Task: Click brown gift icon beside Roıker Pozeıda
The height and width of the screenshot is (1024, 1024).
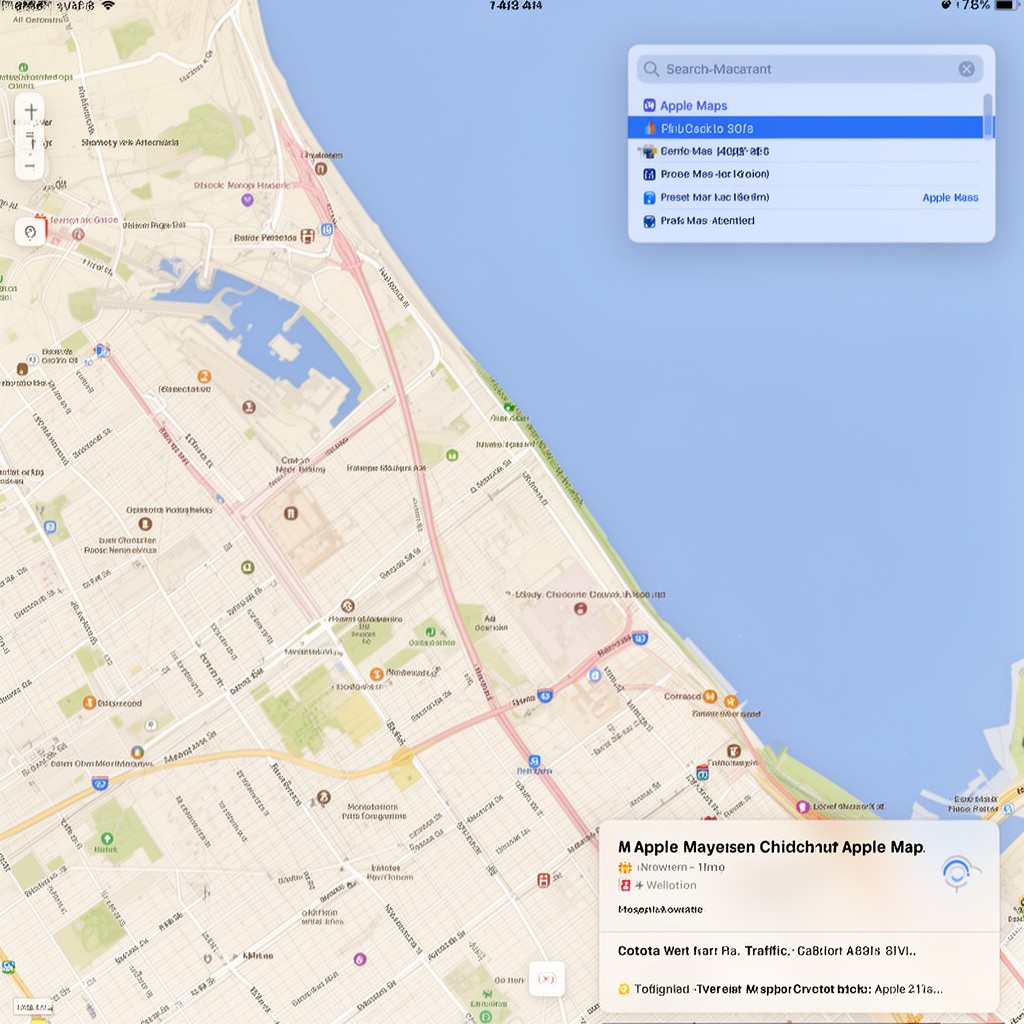Action: coord(308,236)
